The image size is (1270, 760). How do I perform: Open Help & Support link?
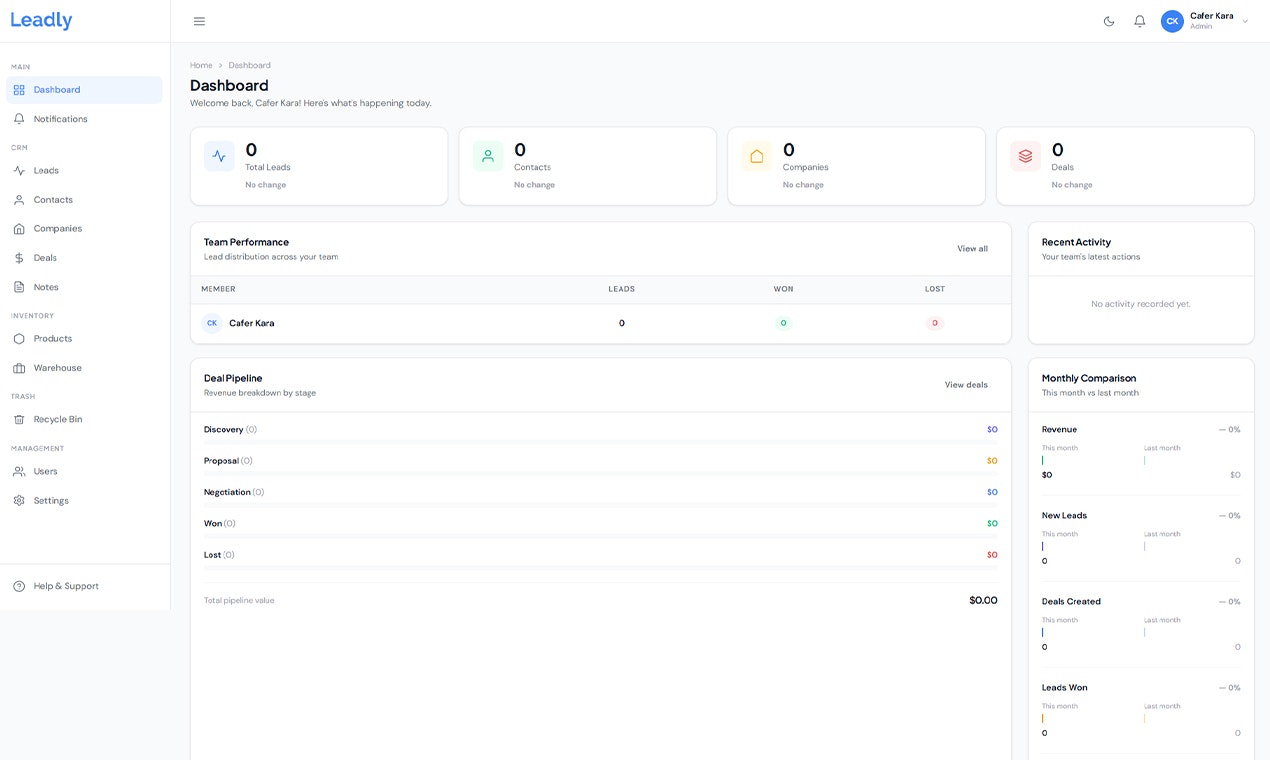84,586
